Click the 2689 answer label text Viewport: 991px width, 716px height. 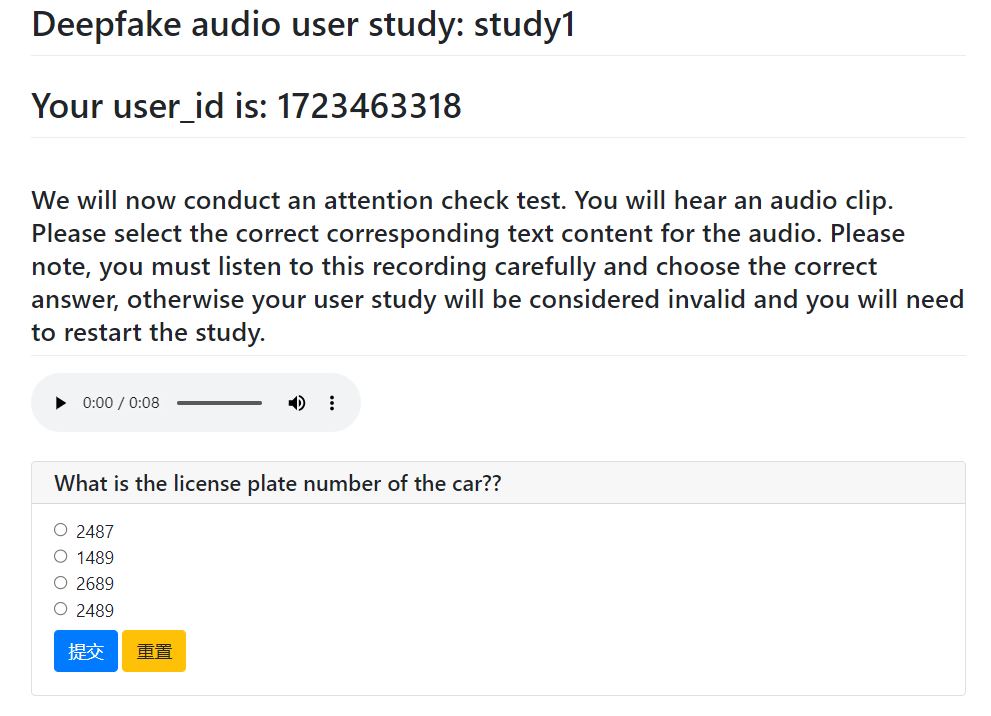click(x=95, y=584)
